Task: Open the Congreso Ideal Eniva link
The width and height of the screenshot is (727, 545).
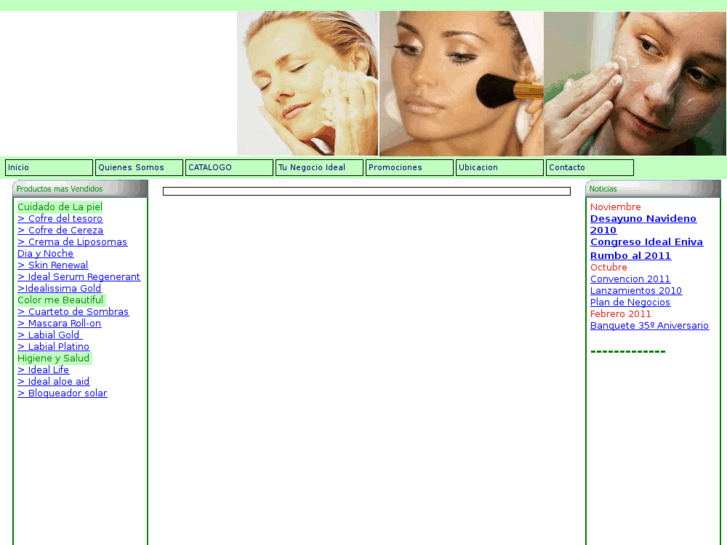Action: (646, 242)
